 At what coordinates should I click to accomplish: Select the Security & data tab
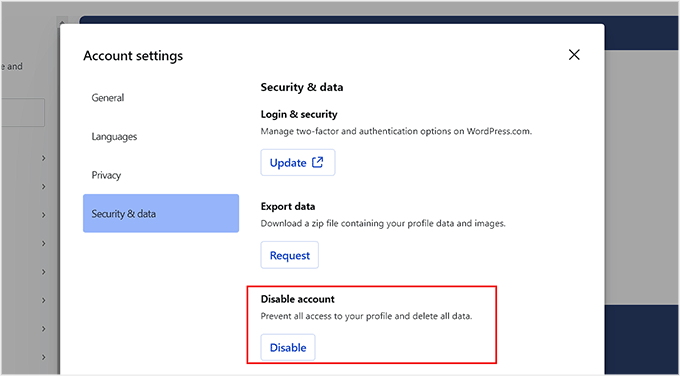click(160, 213)
